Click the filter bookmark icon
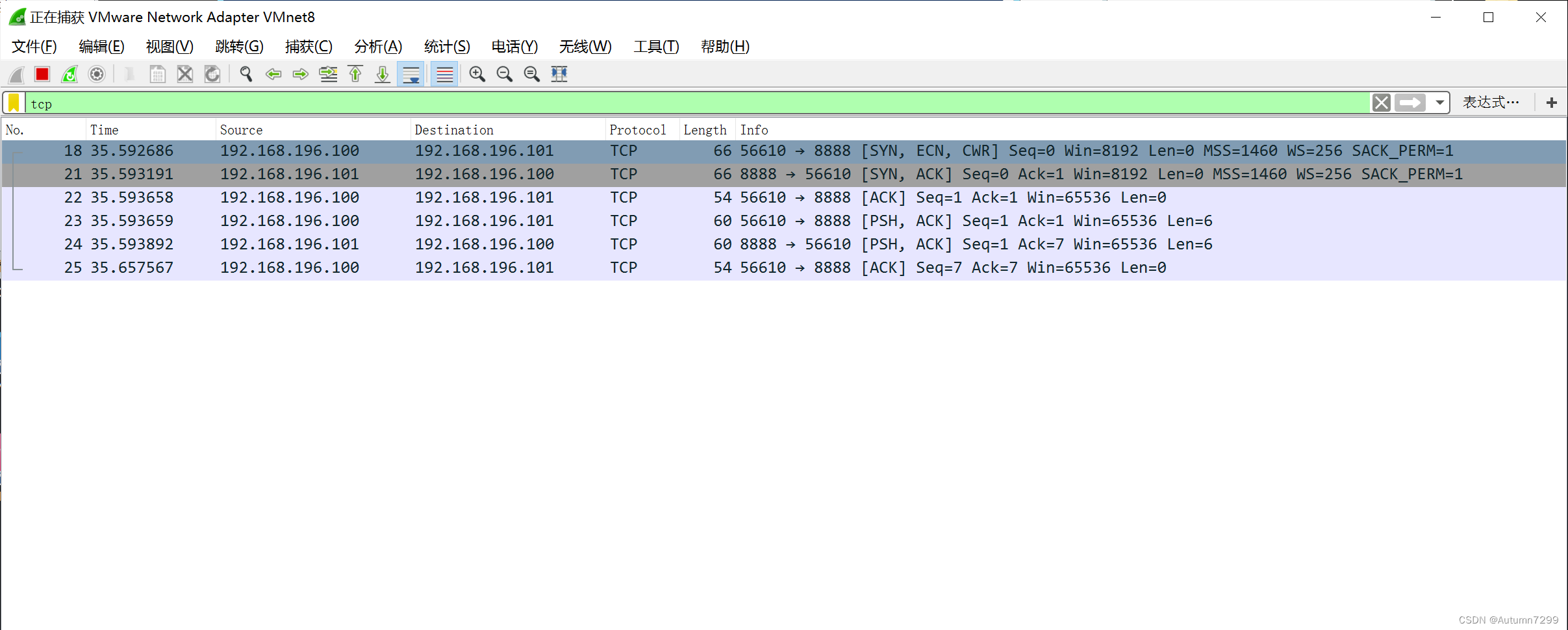Image resolution: width=1568 pixels, height=630 pixels. (x=14, y=103)
